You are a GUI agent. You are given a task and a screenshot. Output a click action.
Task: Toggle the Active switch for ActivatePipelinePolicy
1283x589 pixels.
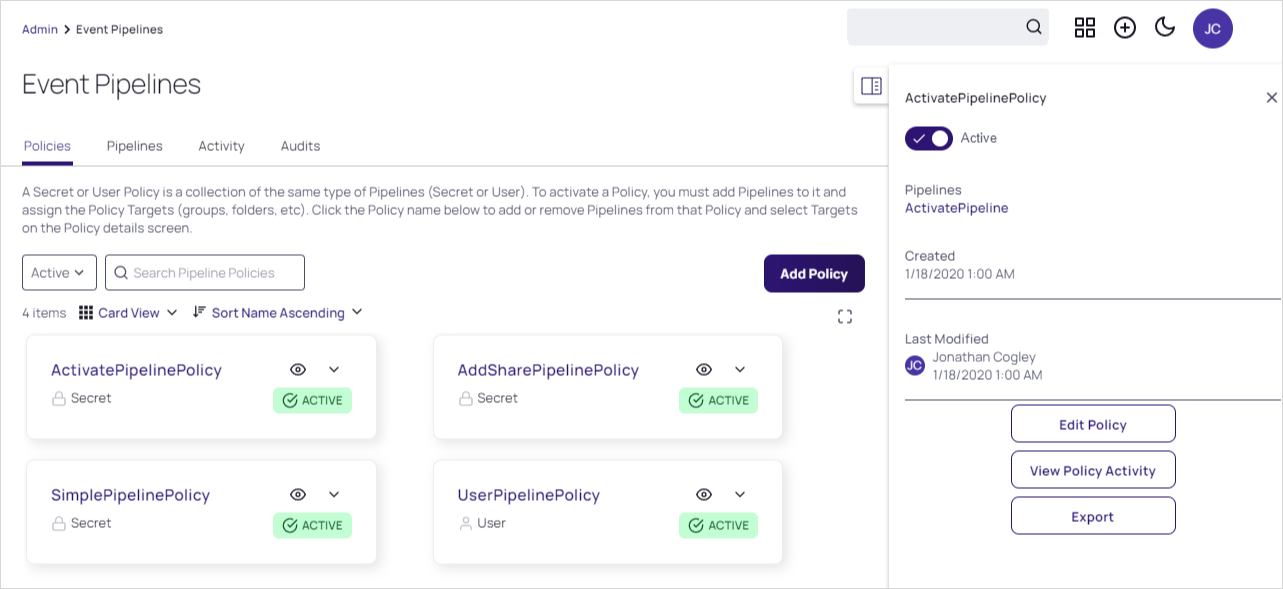click(x=928, y=138)
